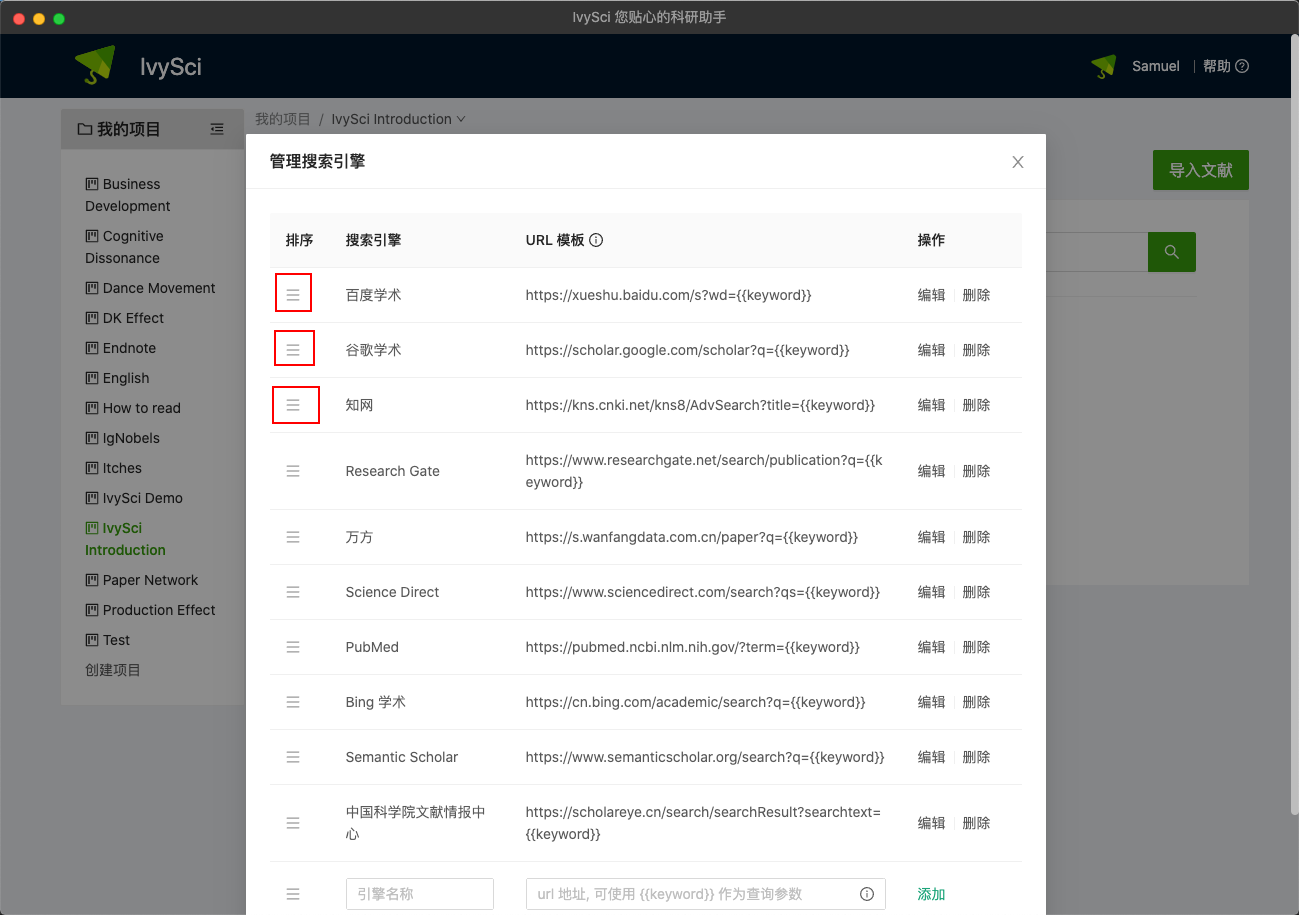Click the drag handle for Semantic Scholar row
Image resolution: width=1299 pixels, height=915 pixels.
pos(293,757)
